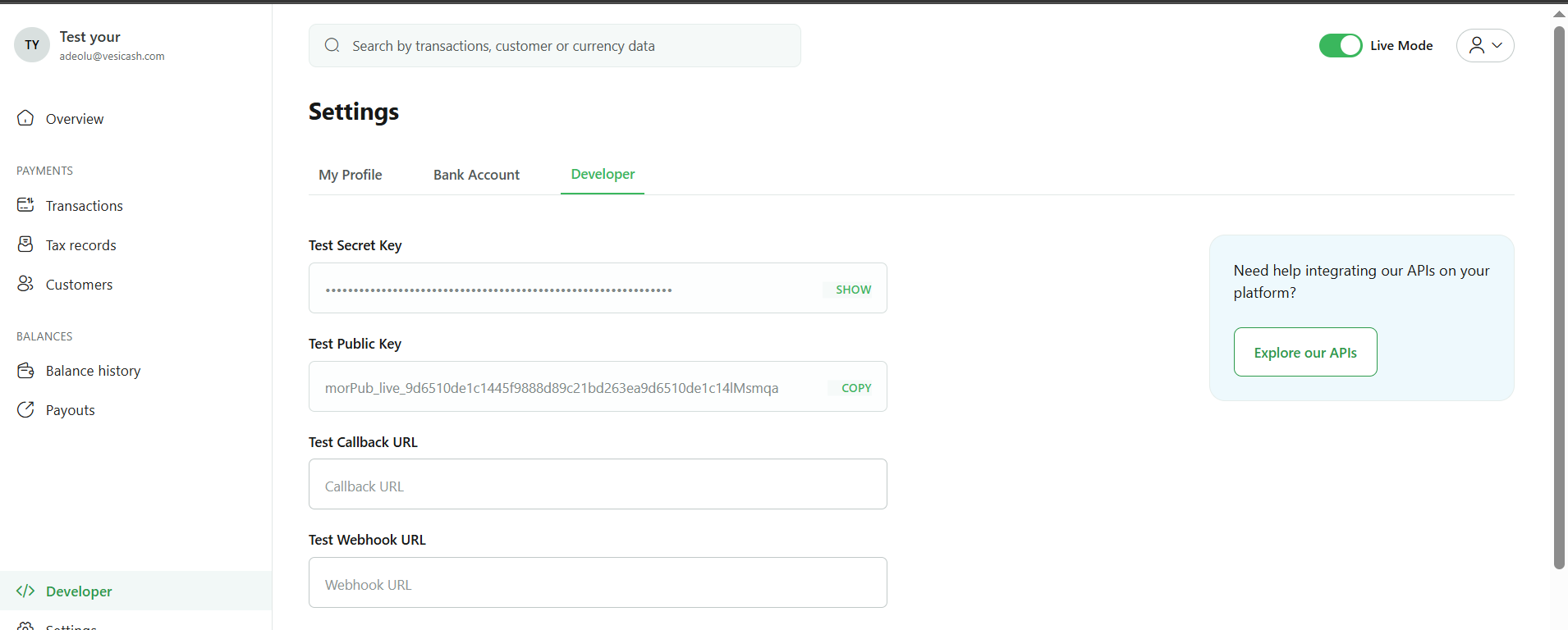This screenshot has width=1568, height=630.
Task: Select the Developer settings tab
Action: pyautogui.click(x=603, y=174)
